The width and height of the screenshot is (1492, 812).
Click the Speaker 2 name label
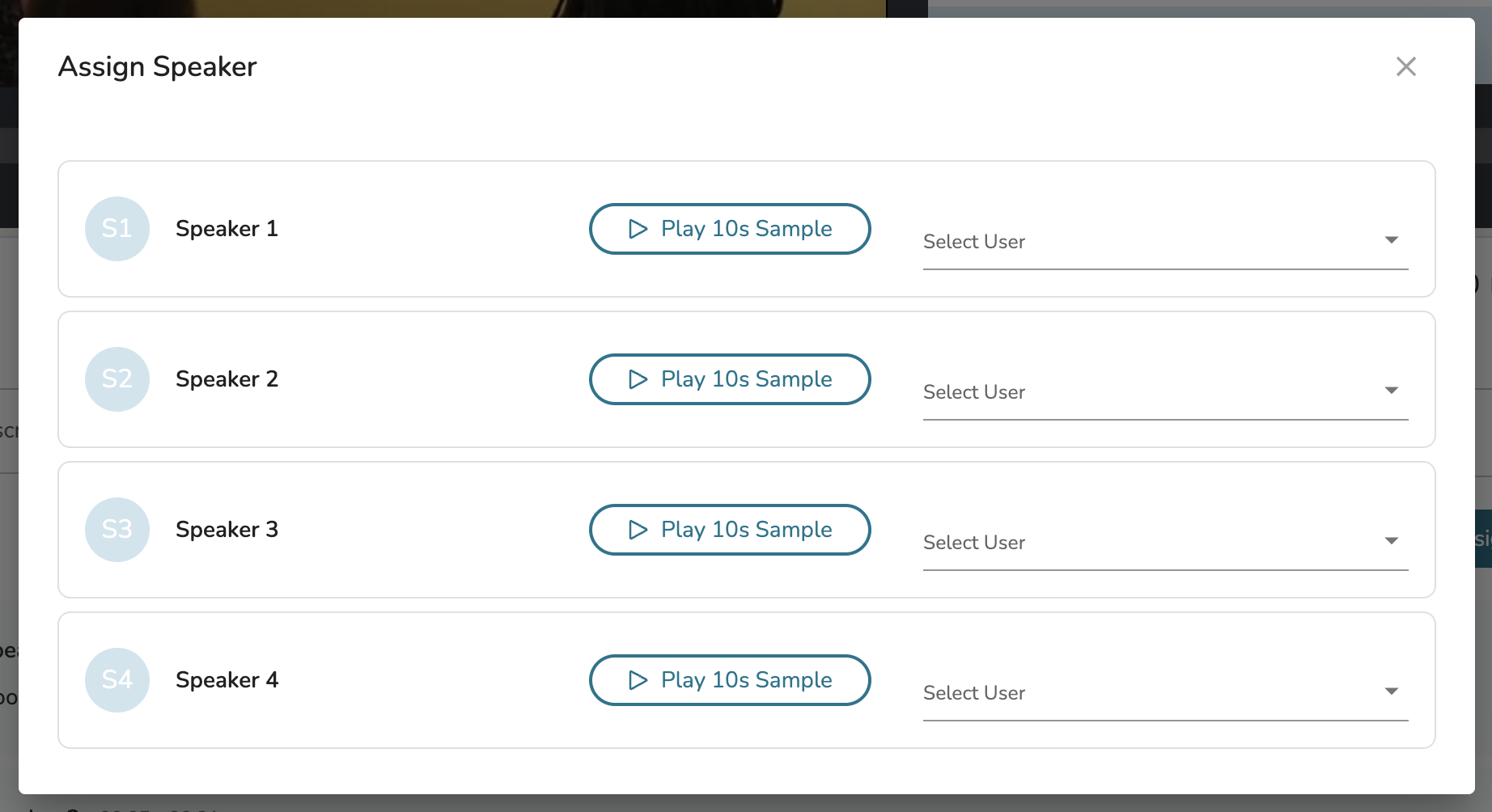227,379
